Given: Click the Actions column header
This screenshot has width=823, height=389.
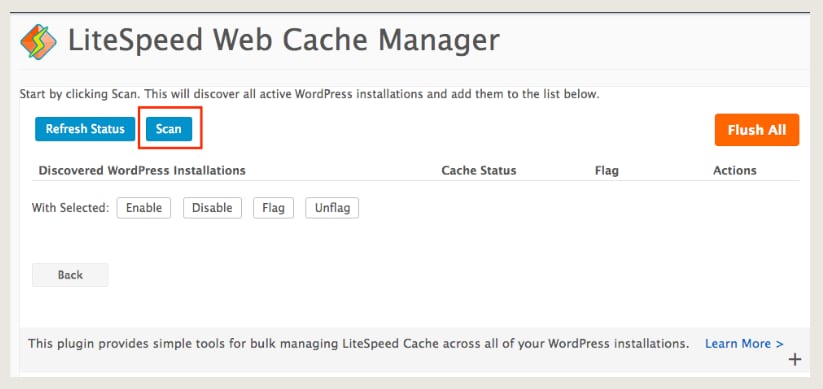Looking at the screenshot, I should tap(735, 171).
